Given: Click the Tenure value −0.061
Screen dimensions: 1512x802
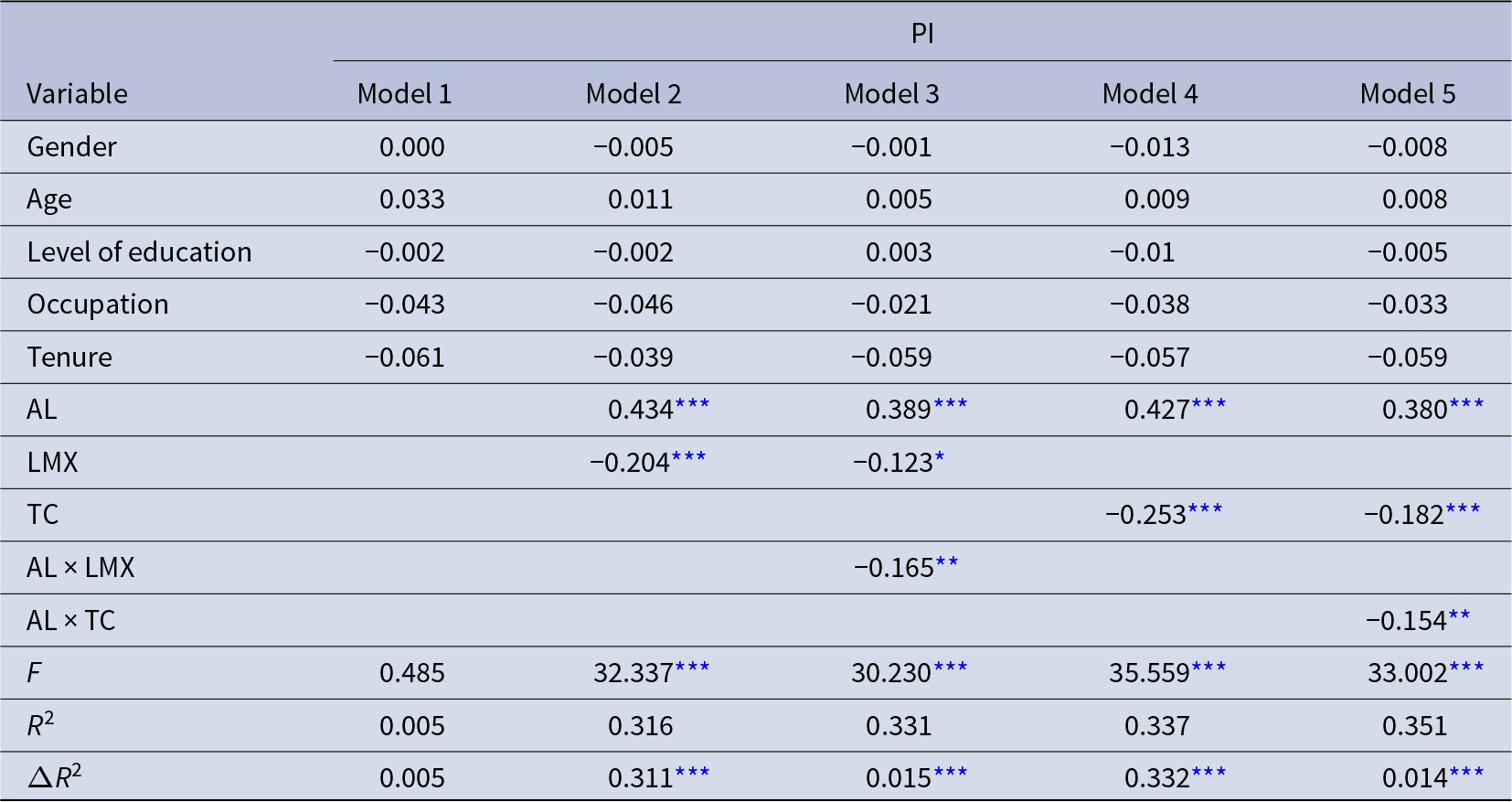Looking at the screenshot, I should 404,358.
